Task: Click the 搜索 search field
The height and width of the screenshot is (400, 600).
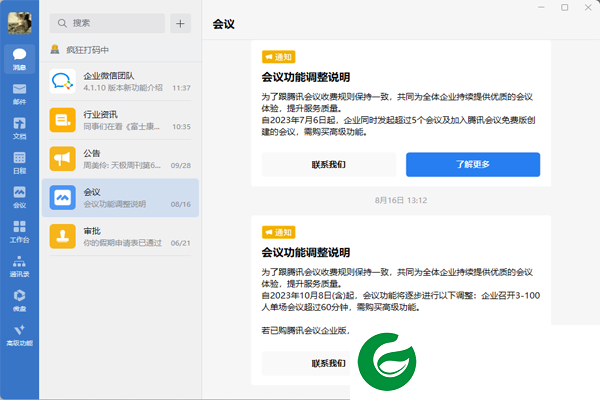Action: (x=107, y=23)
